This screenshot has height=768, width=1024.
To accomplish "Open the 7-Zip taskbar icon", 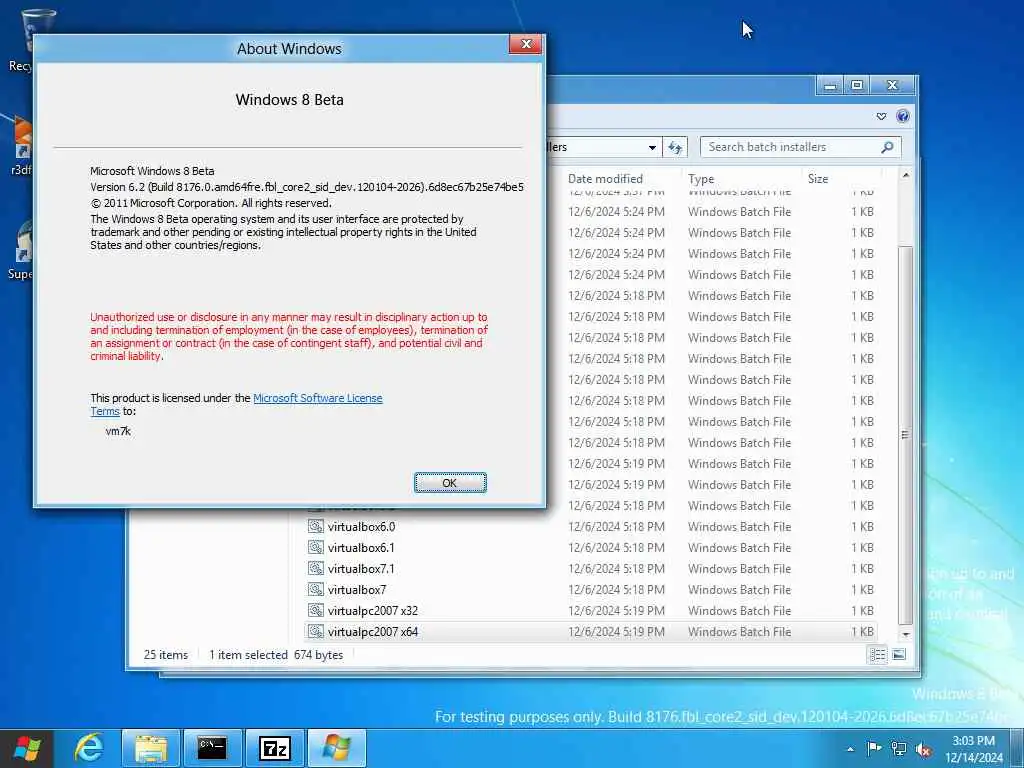I will tap(275, 748).
